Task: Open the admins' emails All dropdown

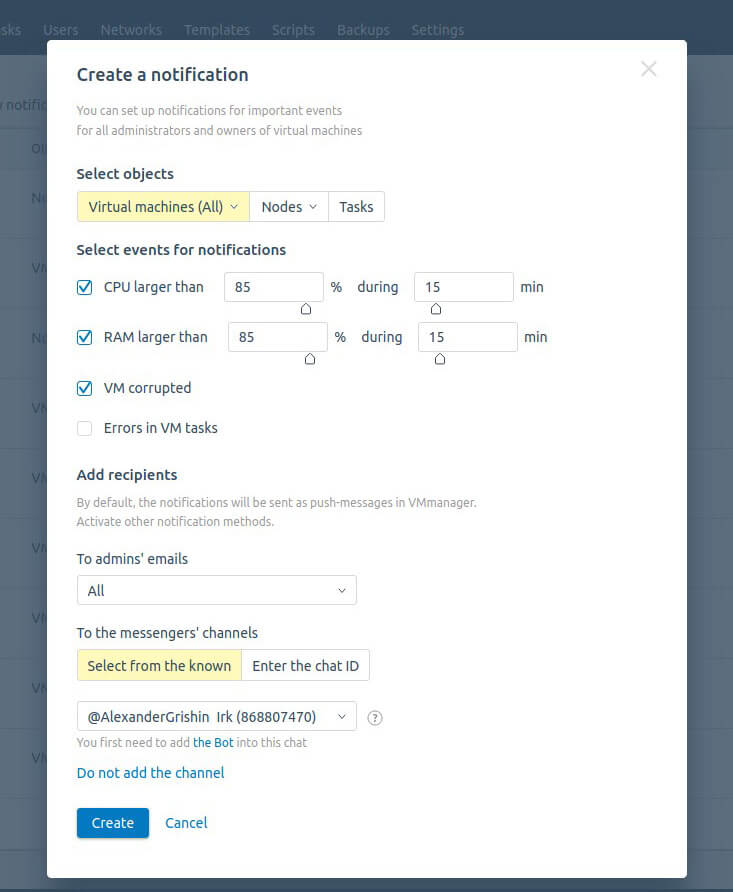Action: tap(217, 590)
